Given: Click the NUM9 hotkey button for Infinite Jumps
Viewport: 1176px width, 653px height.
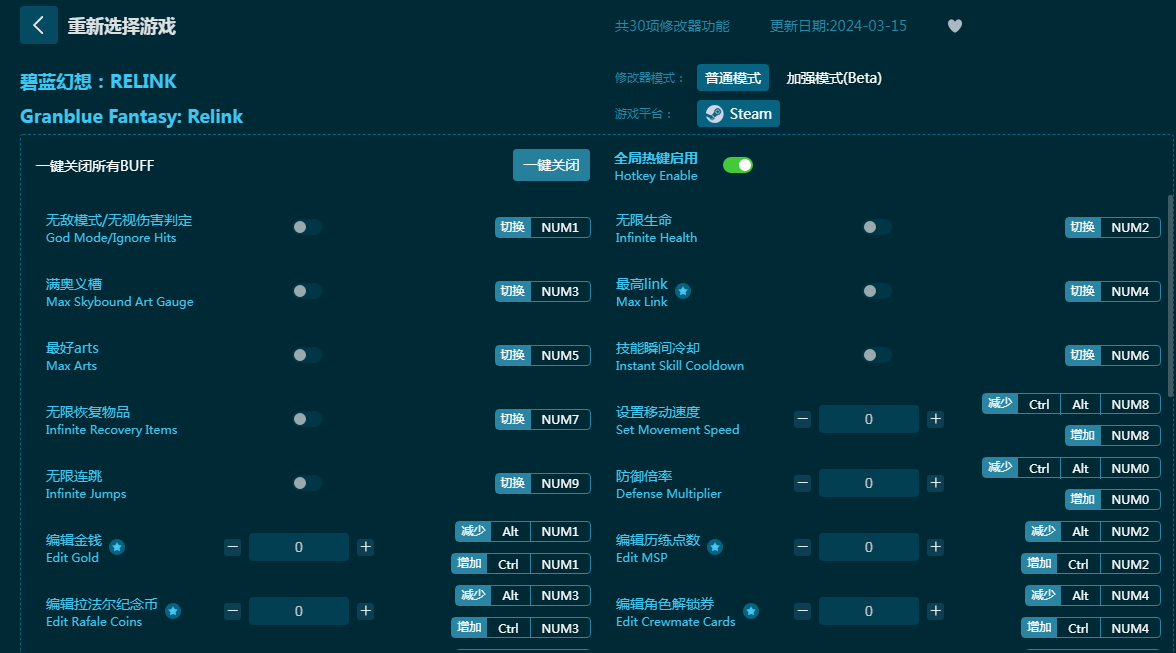Looking at the screenshot, I should (543, 483).
